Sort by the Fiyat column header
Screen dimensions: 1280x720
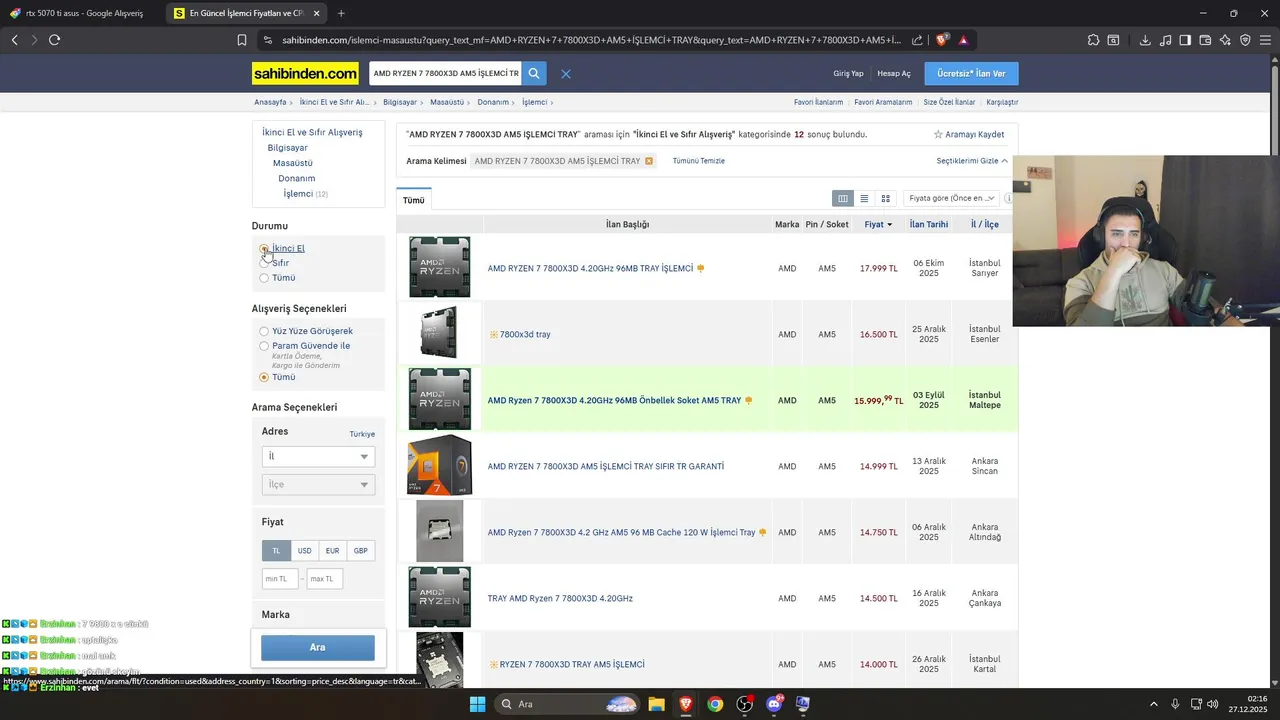878,225
